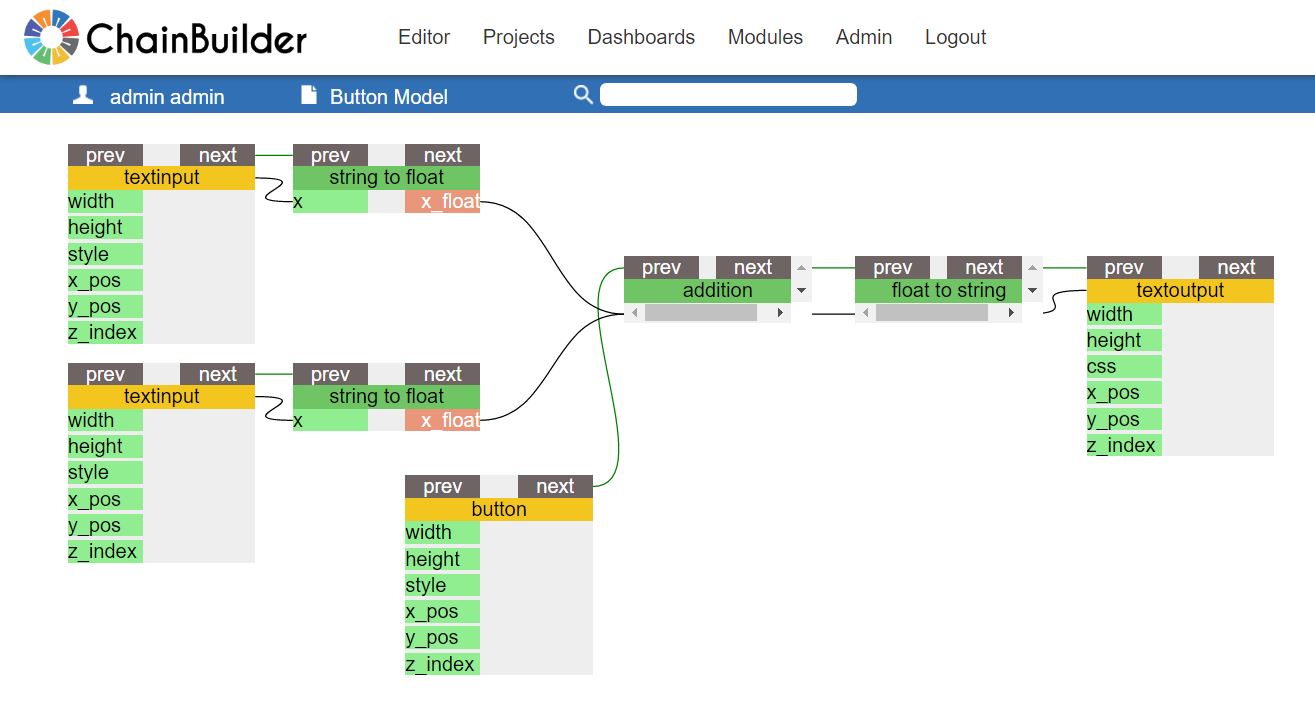
Task: Click the next port on the button node
Action: click(555, 486)
